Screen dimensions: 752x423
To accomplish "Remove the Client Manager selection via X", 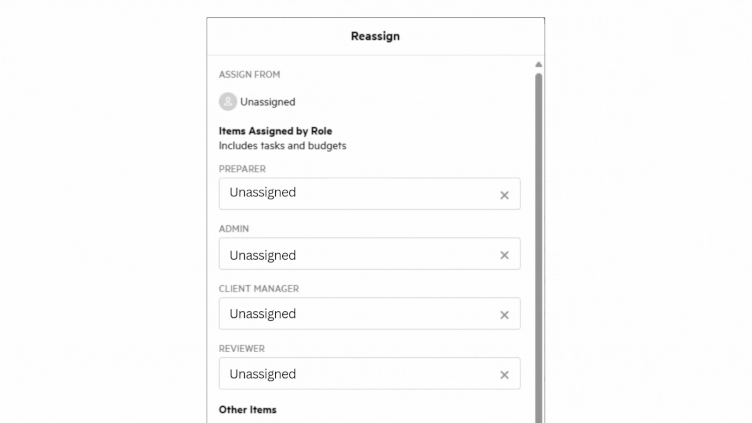I will pyautogui.click(x=504, y=315).
